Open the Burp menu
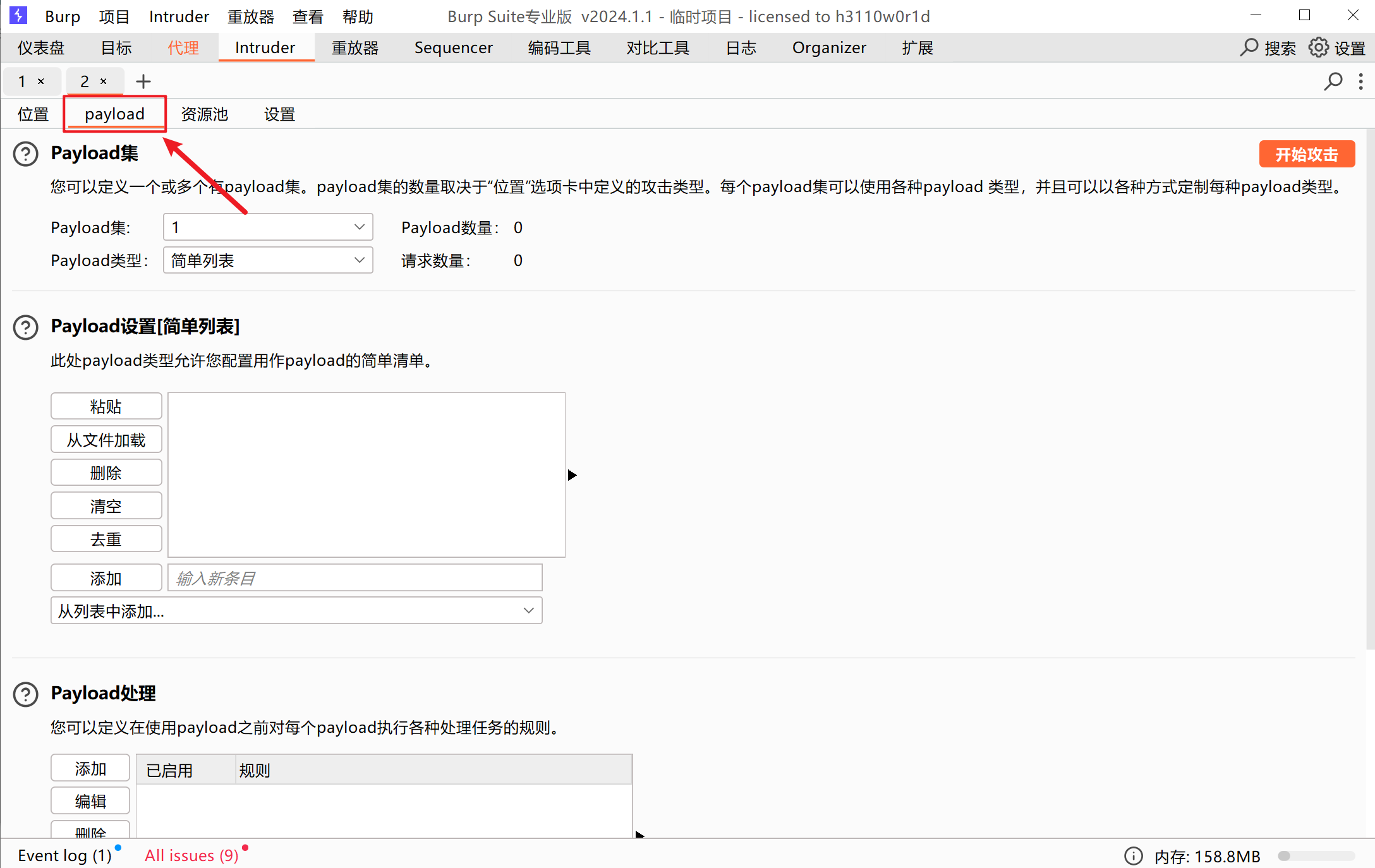Image resolution: width=1375 pixels, height=868 pixels. pyautogui.click(x=63, y=16)
